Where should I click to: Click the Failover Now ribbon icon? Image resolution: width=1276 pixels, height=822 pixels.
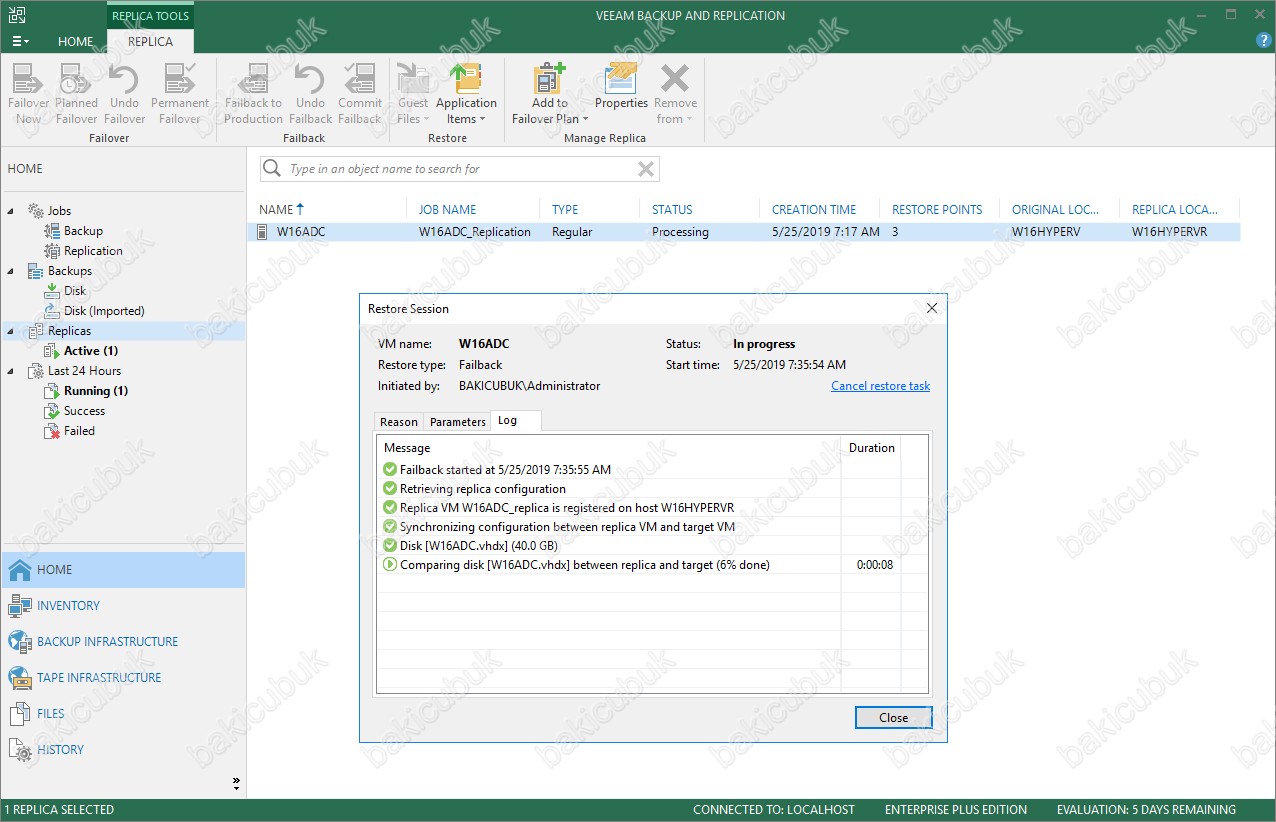coord(28,94)
